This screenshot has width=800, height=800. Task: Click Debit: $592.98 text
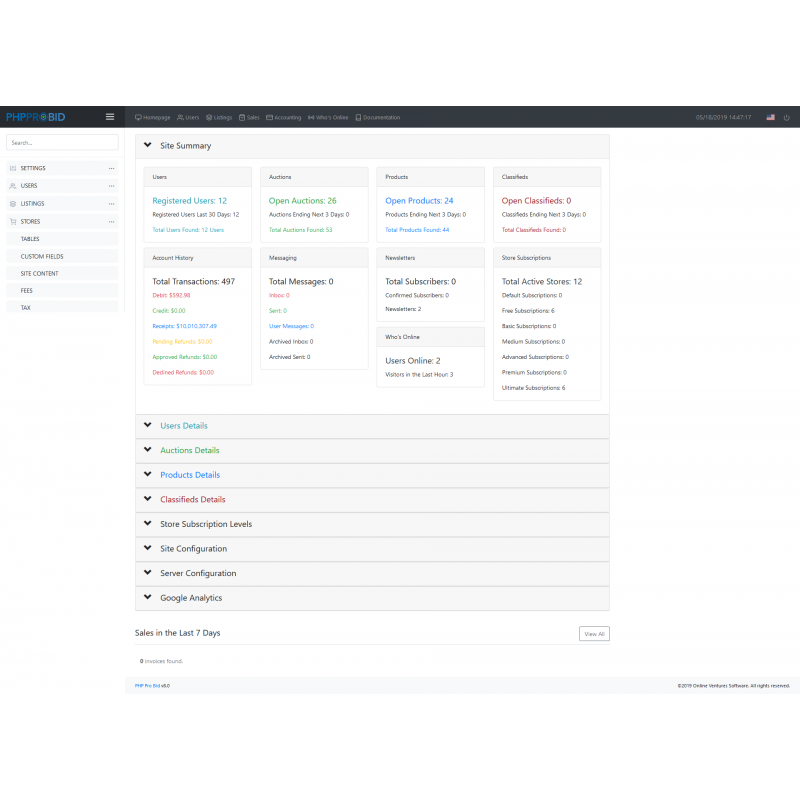(171, 295)
